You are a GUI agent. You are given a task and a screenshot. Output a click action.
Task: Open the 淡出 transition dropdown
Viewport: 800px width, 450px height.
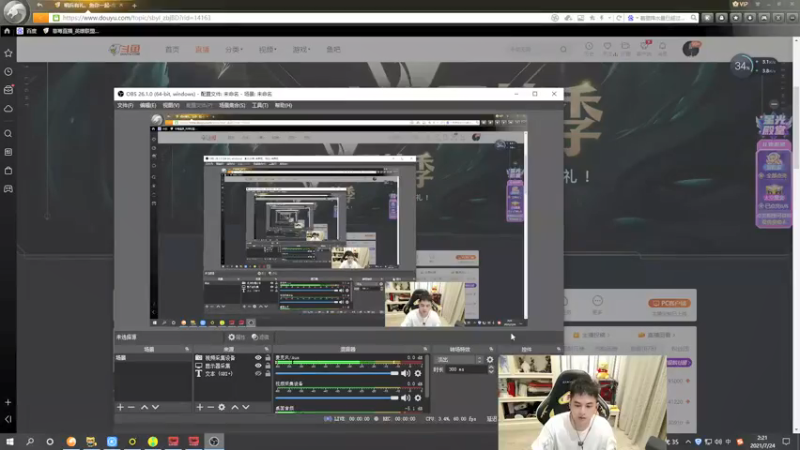[x=458, y=360]
